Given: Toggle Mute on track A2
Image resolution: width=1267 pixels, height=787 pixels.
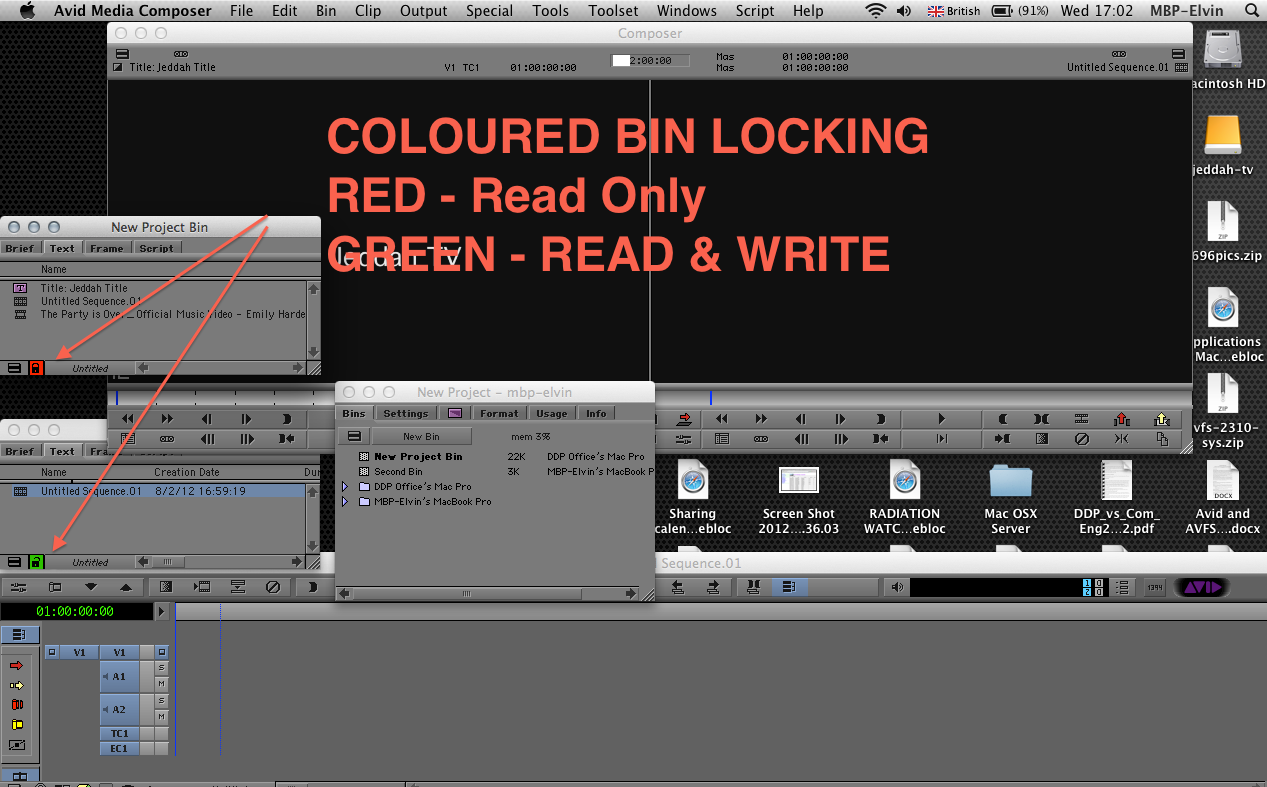Looking at the screenshot, I should coord(161,716).
